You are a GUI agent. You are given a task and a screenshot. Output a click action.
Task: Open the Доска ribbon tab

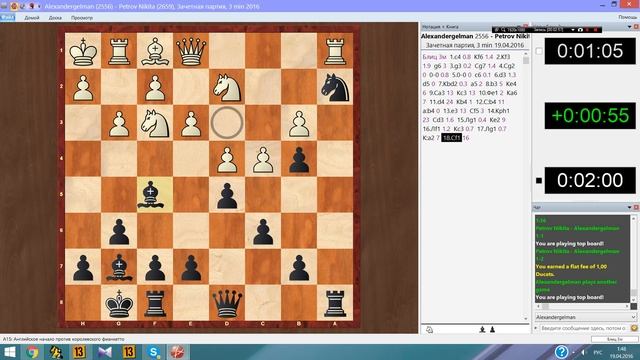(x=55, y=18)
